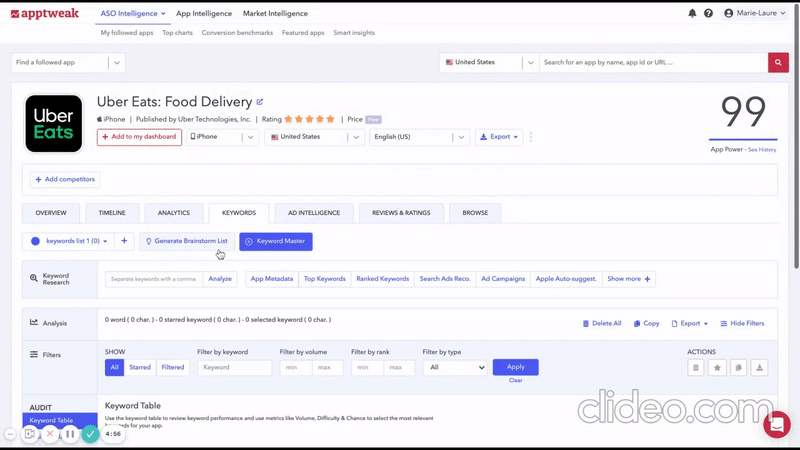Open the Filter by type All dropdown
This screenshot has height=450, width=800.
coord(454,367)
